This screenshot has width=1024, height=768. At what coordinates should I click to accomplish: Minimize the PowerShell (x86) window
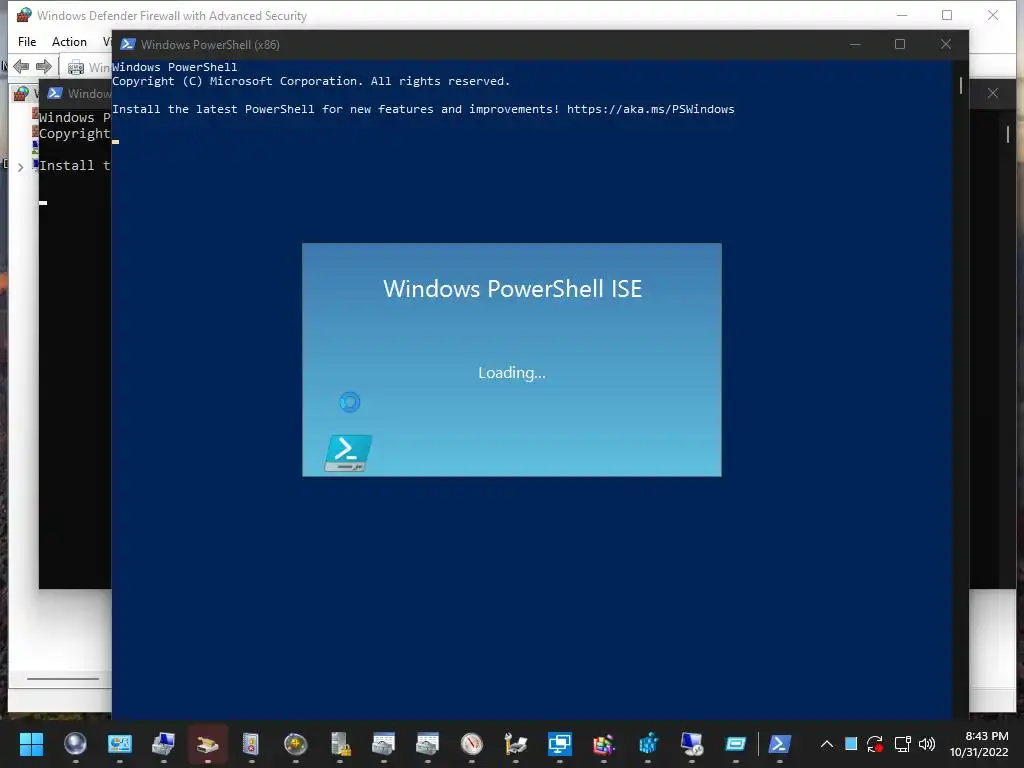(855, 44)
